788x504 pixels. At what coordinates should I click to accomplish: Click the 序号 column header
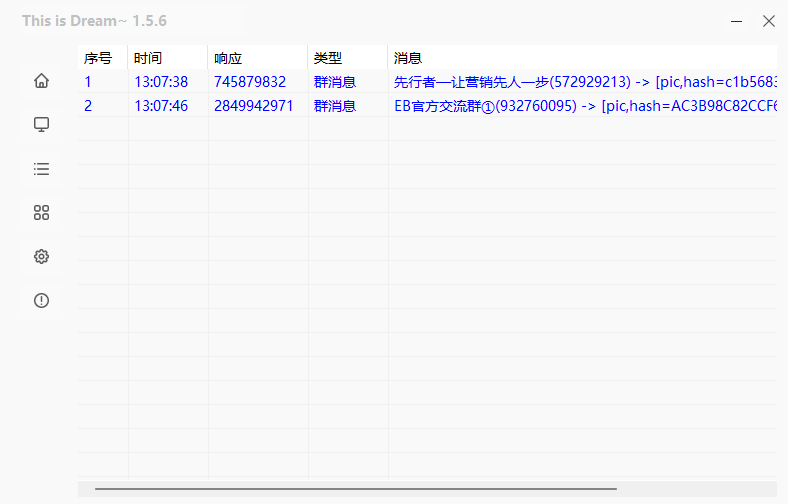[98, 59]
